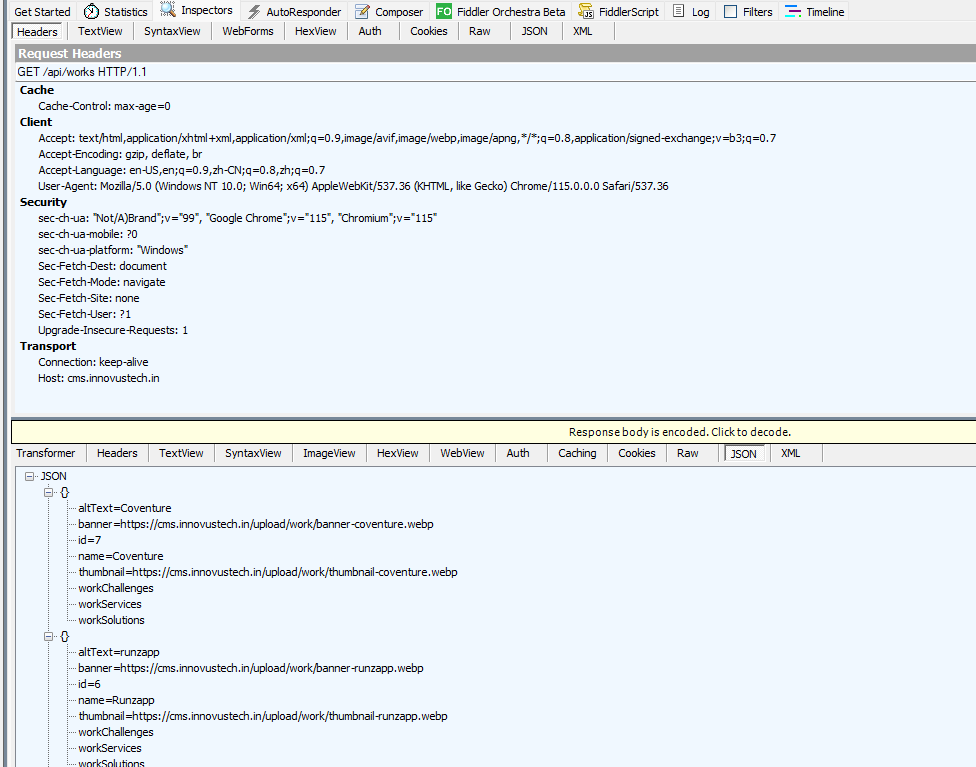Image resolution: width=976 pixels, height=767 pixels.
Task: Open response WebView tab
Action: pos(462,453)
